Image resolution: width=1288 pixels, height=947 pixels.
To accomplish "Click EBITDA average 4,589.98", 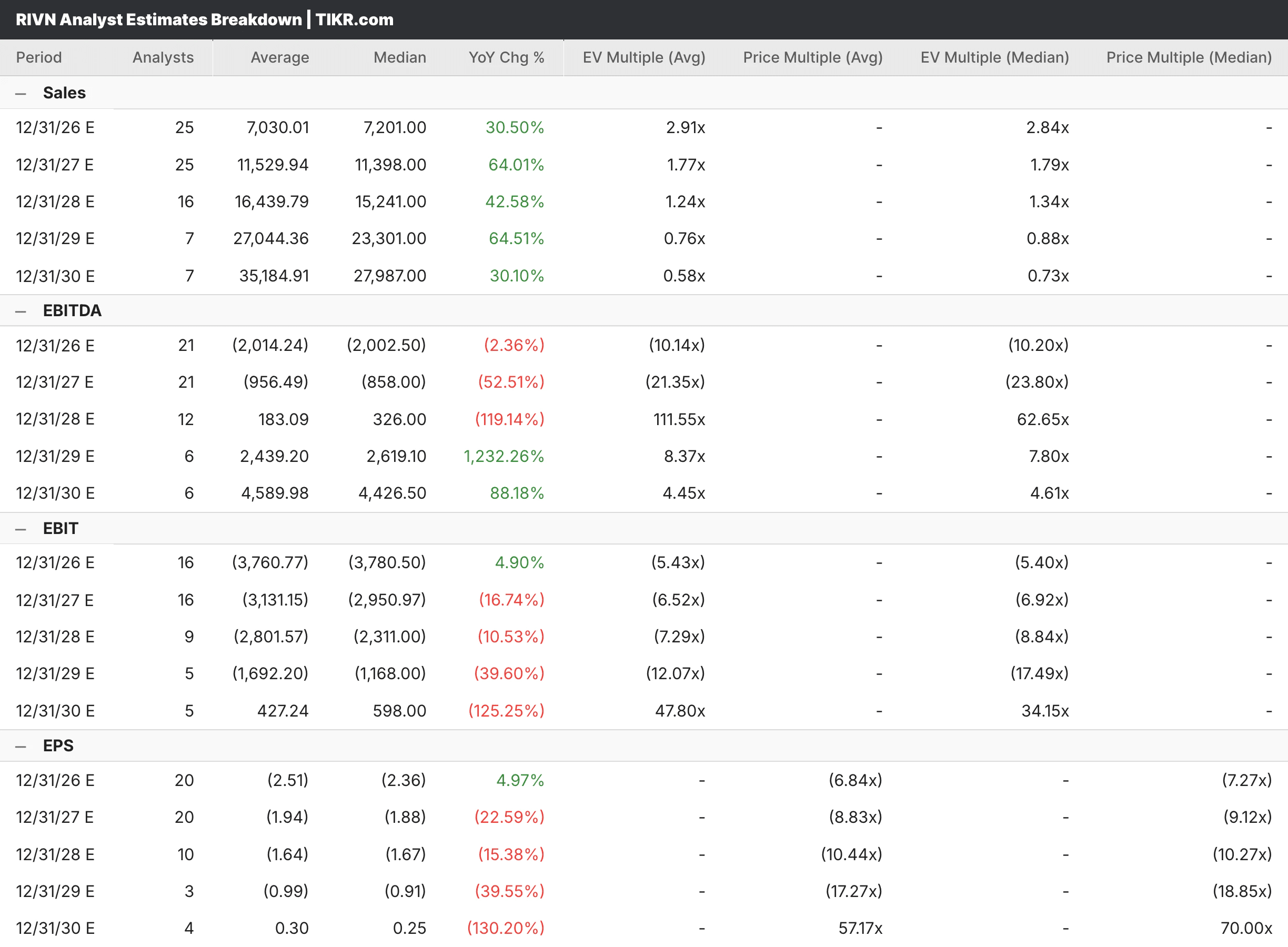I will point(275,493).
